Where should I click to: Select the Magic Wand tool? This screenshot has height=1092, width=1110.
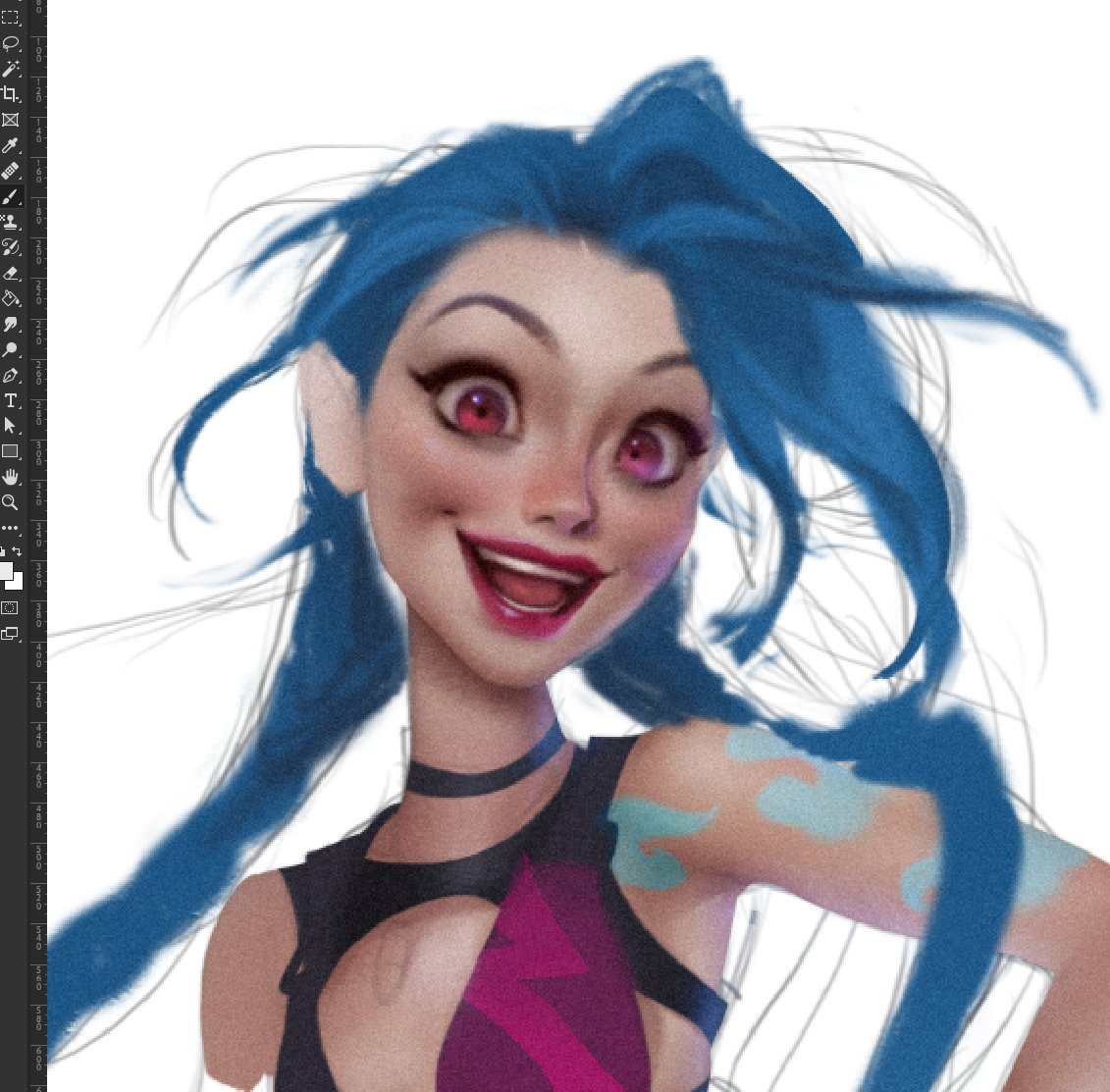10,69
